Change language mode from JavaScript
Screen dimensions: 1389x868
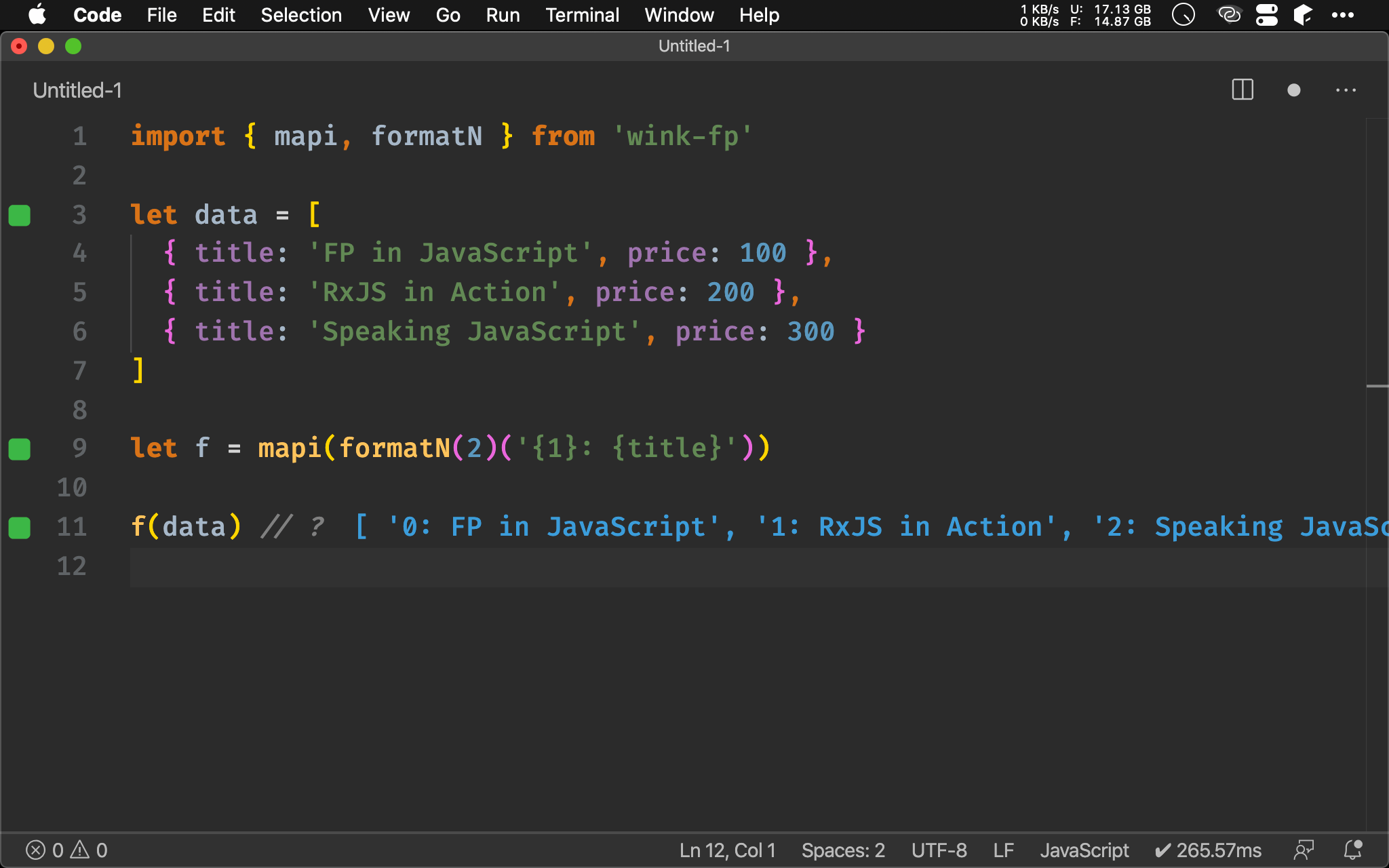(x=1084, y=850)
